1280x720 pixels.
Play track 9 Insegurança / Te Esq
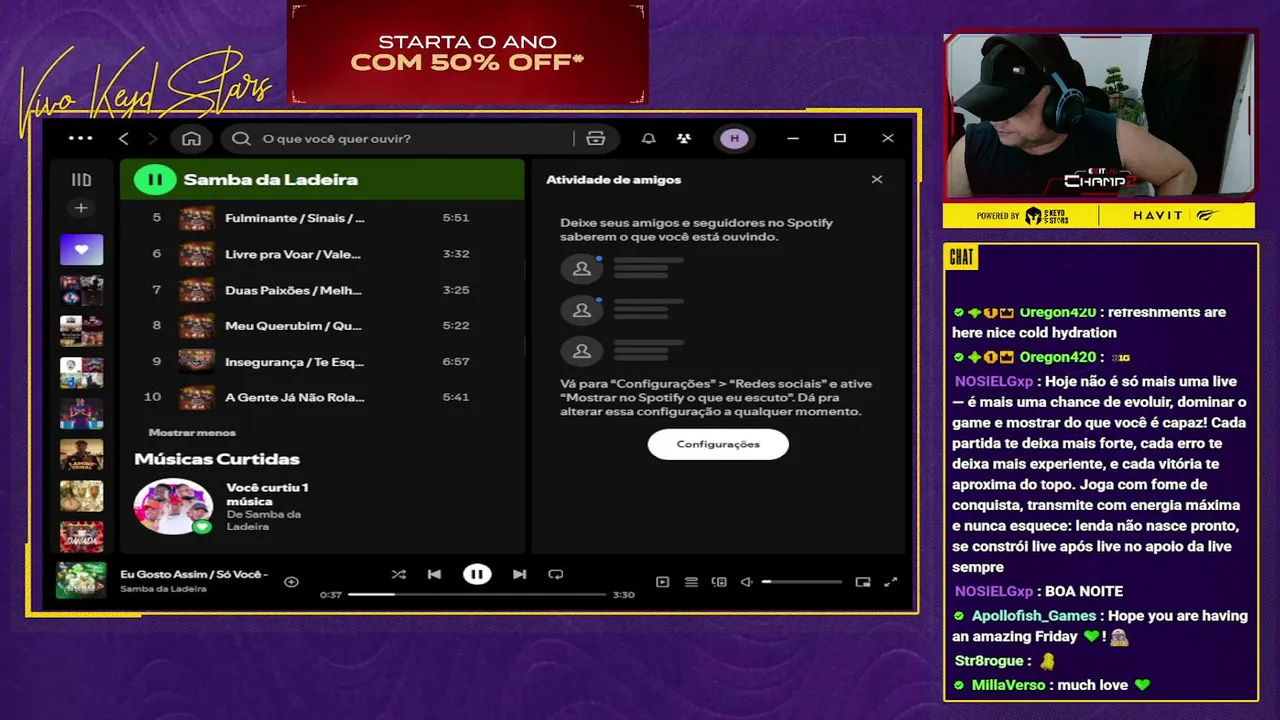[x=322, y=362]
